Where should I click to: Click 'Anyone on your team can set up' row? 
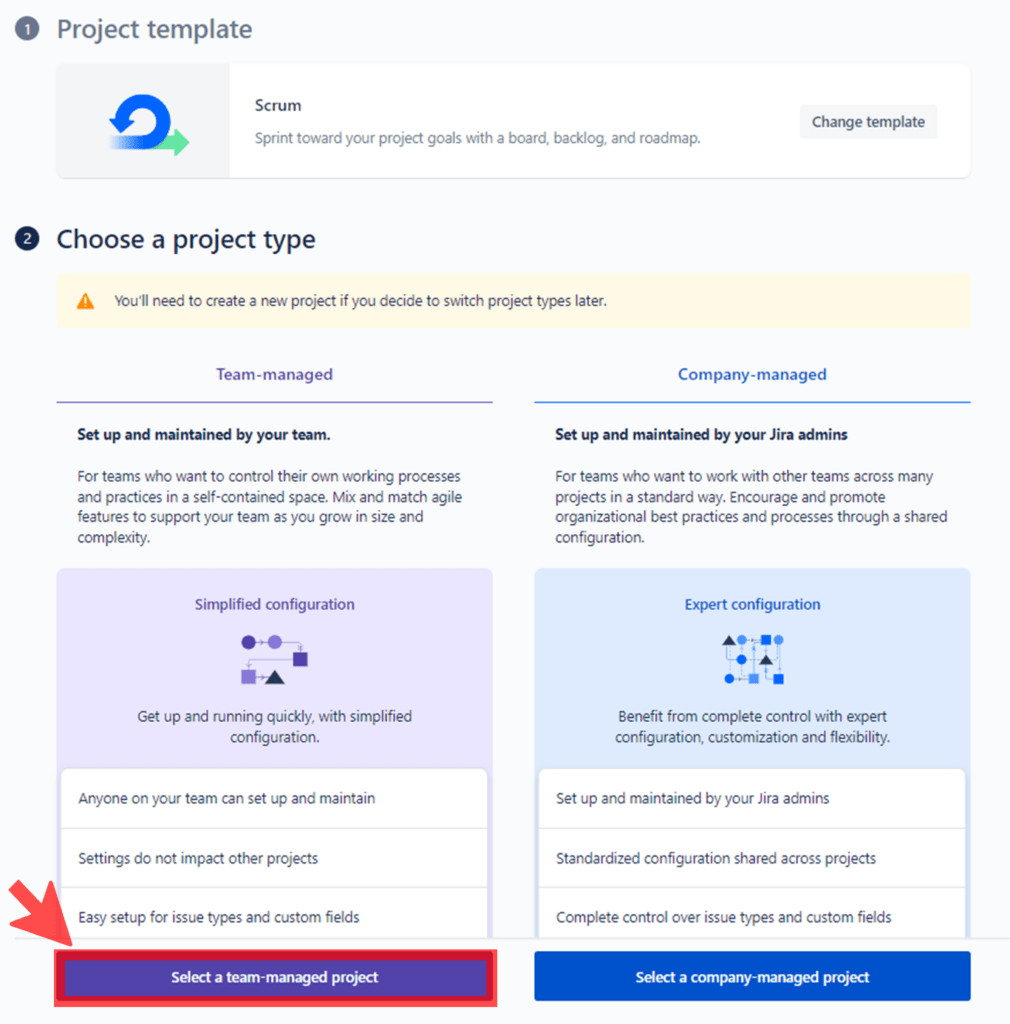point(274,799)
